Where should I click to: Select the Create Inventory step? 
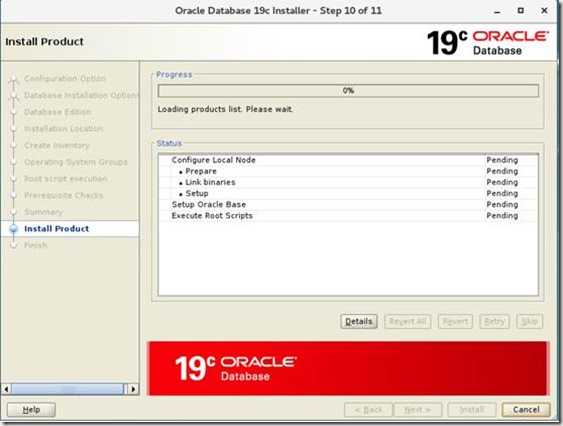[x=56, y=145]
